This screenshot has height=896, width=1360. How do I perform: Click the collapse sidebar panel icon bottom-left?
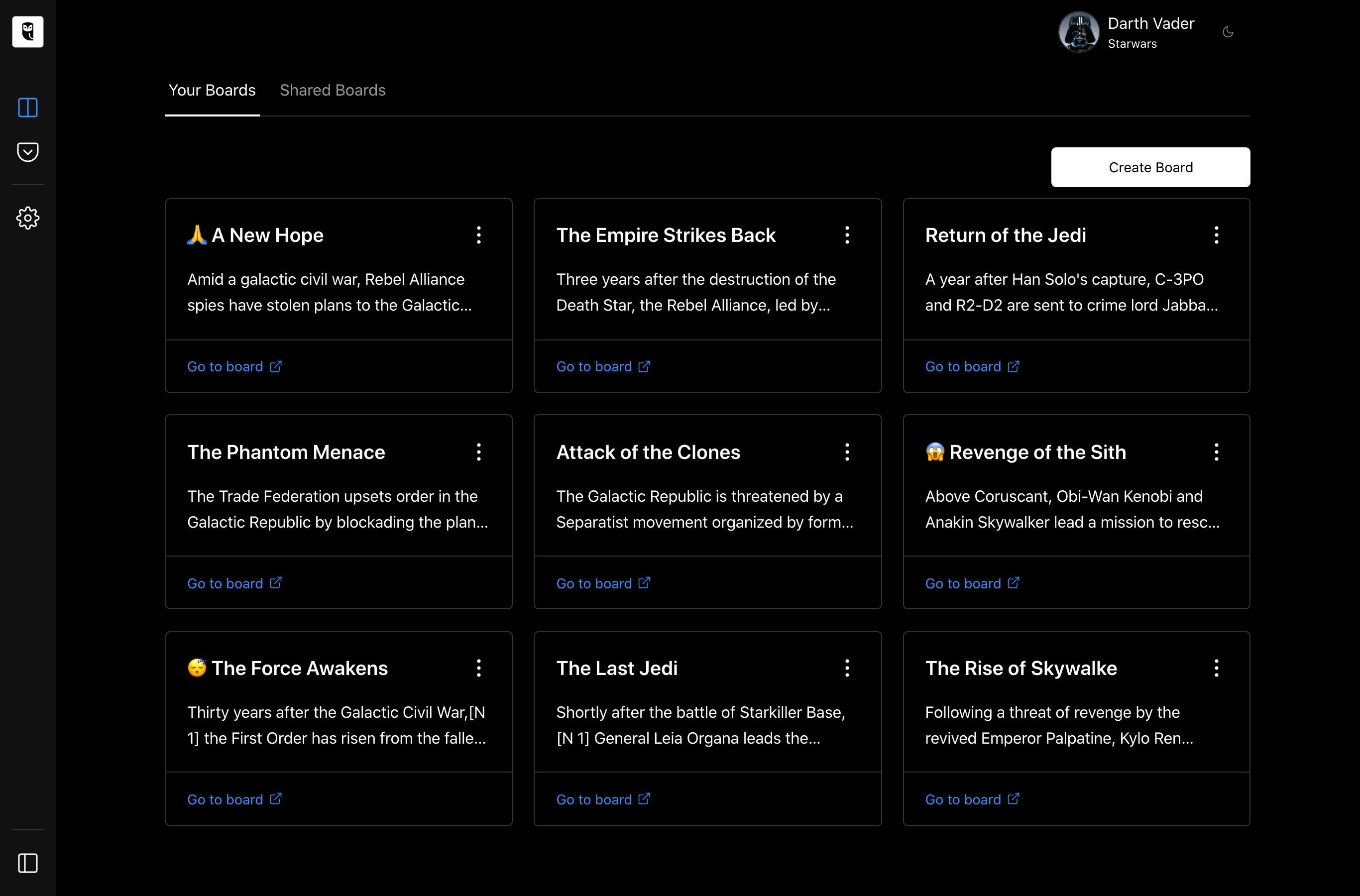coord(28,863)
